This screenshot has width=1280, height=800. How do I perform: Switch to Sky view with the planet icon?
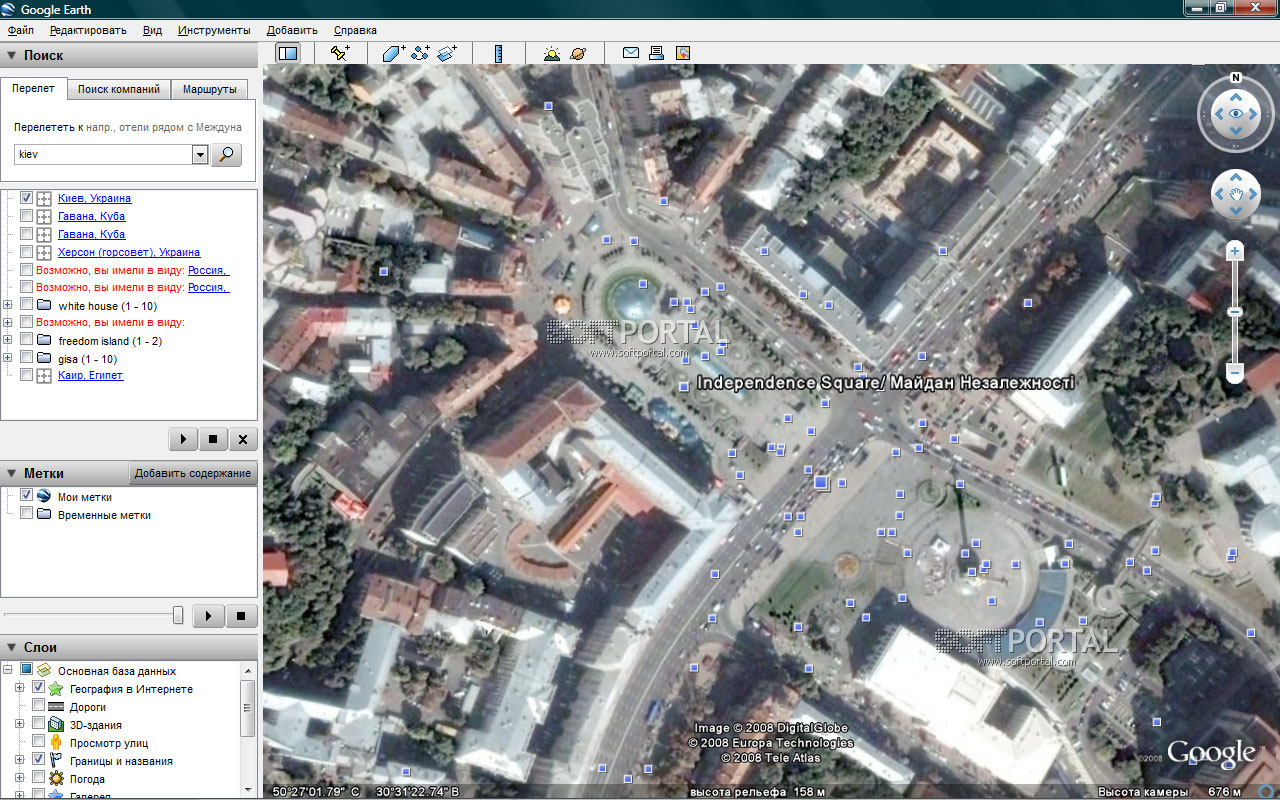pyautogui.click(x=578, y=53)
